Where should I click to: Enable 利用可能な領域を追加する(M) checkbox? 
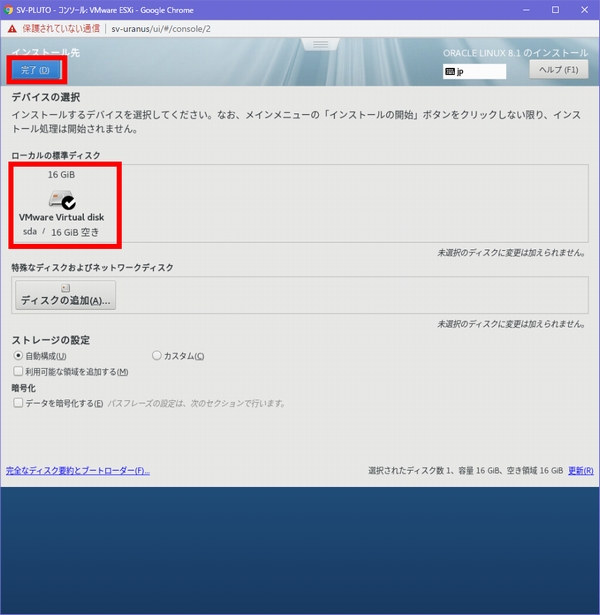(x=18, y=371)
